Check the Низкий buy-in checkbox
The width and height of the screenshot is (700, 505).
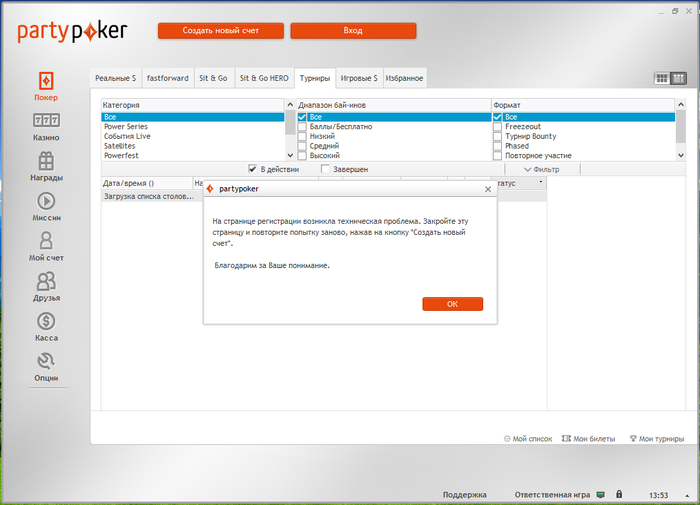pyautogui.click(x=302, y=136)
